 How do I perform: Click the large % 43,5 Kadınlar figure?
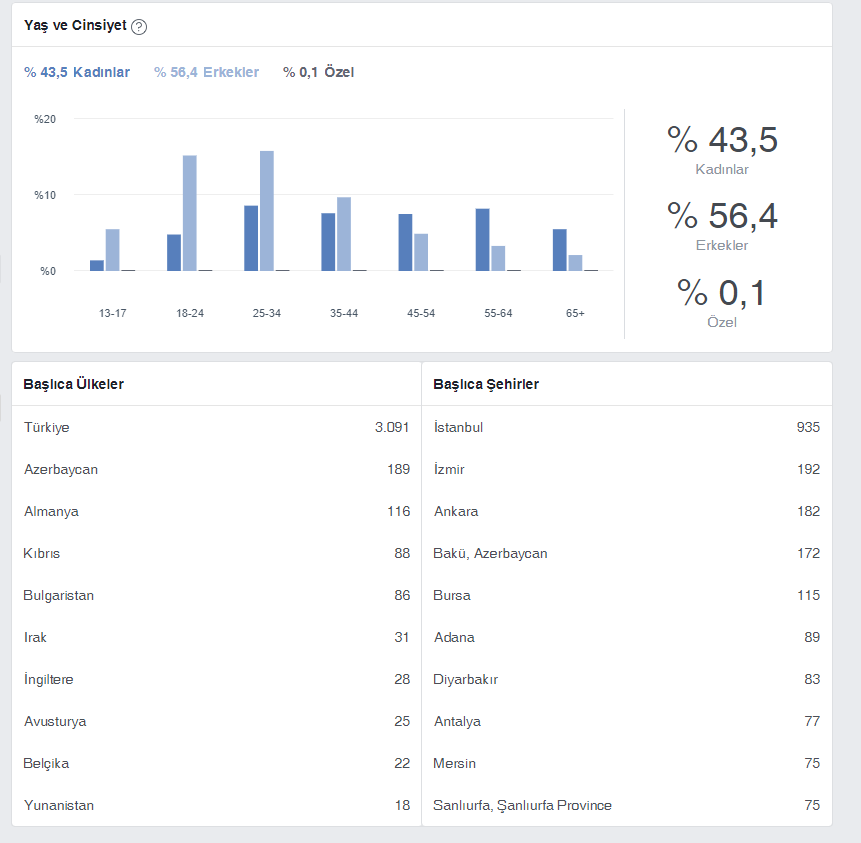click(x=722, y=148)
